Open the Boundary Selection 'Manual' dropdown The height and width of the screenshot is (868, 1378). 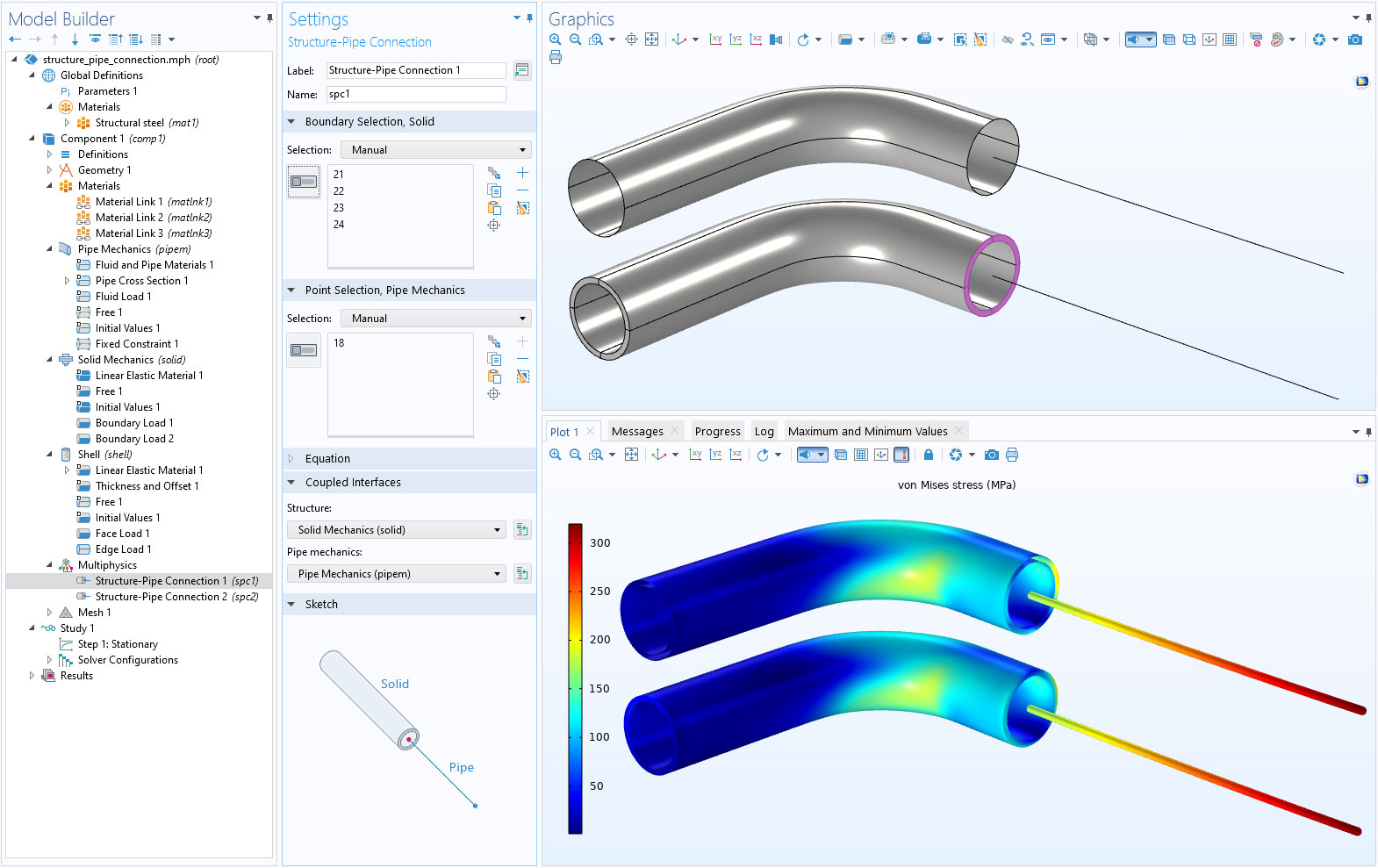click(x=436, y=150)
